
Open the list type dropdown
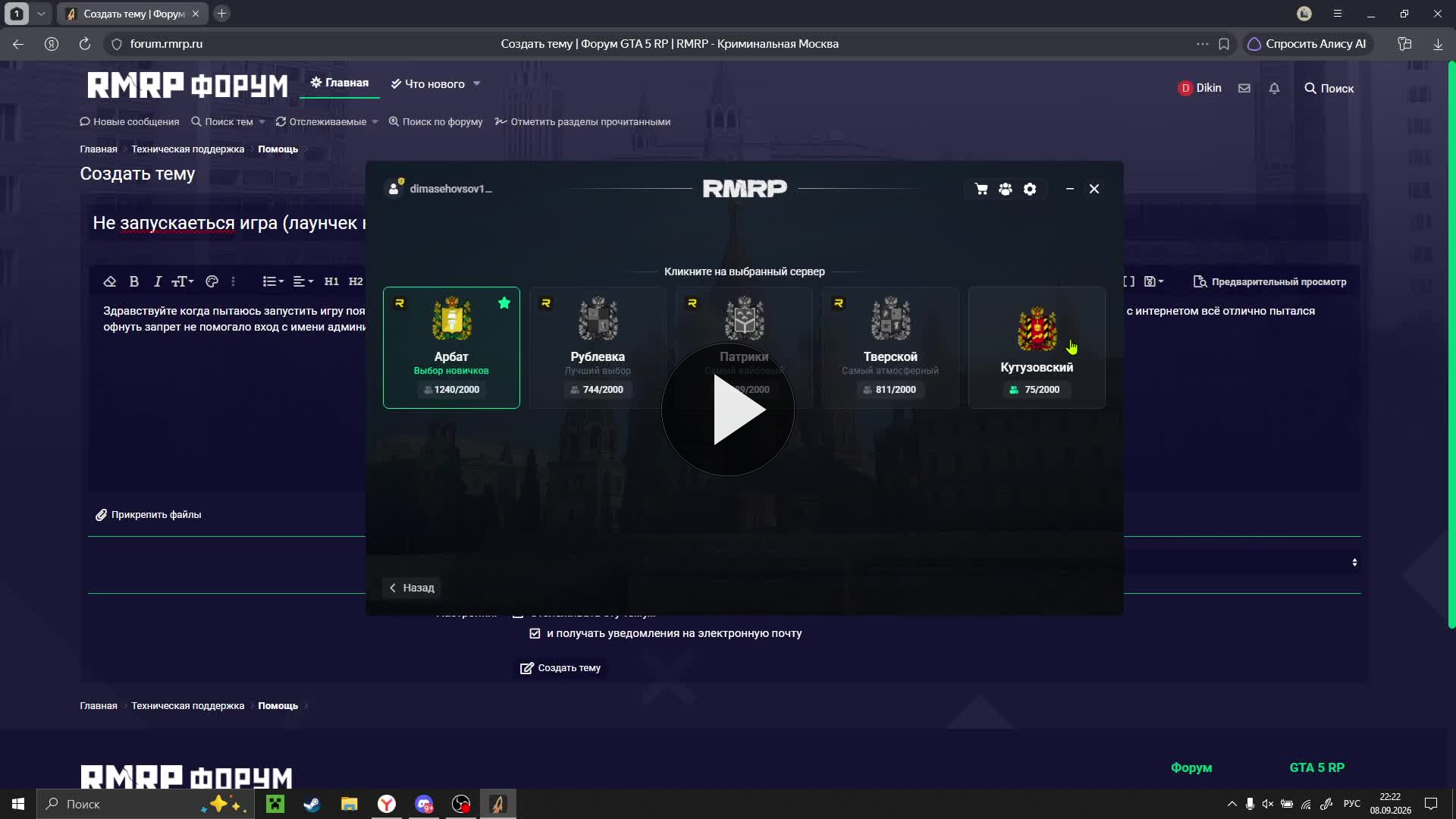(273, 281)
